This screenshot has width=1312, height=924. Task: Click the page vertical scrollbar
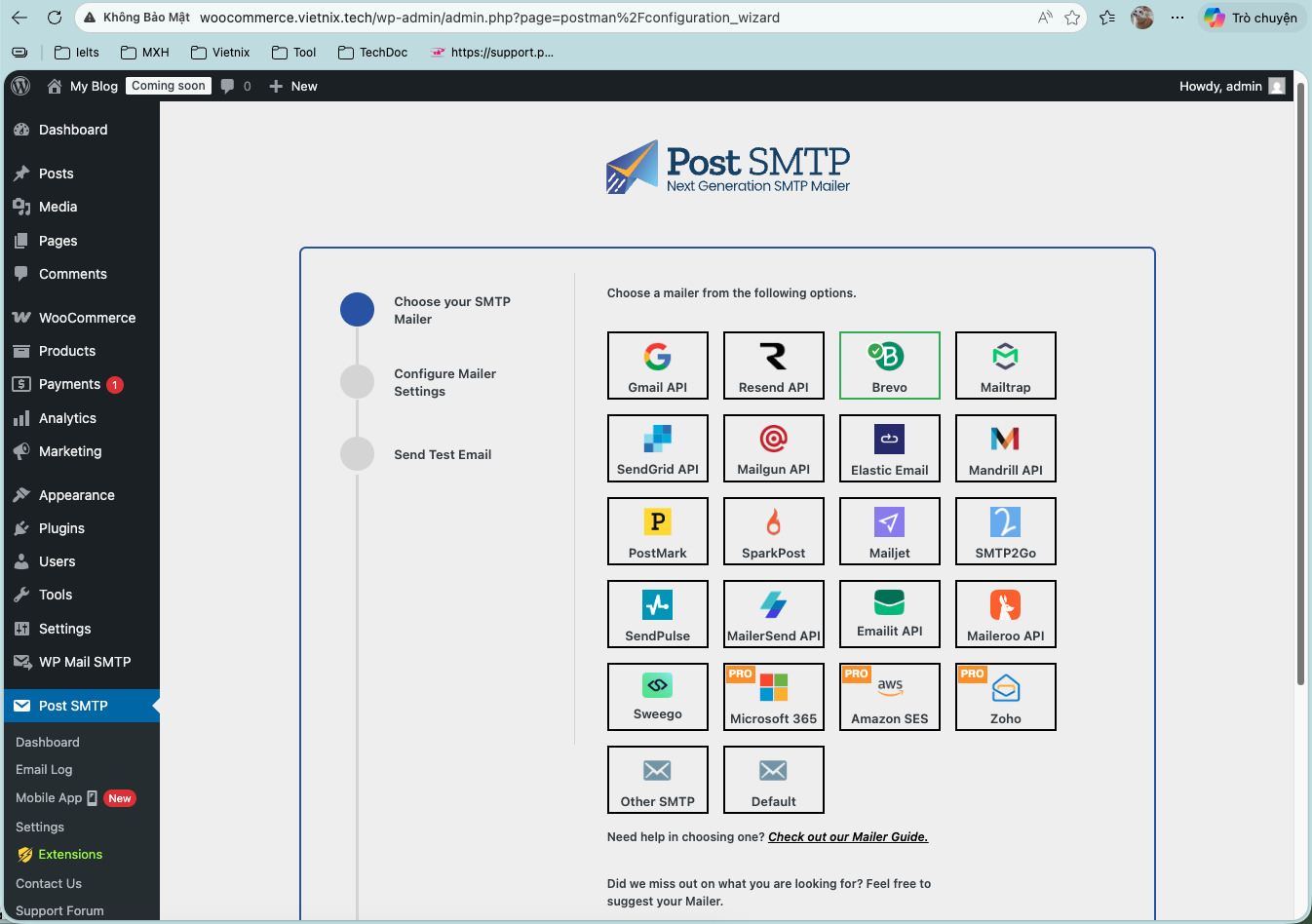click(1300, 390)
